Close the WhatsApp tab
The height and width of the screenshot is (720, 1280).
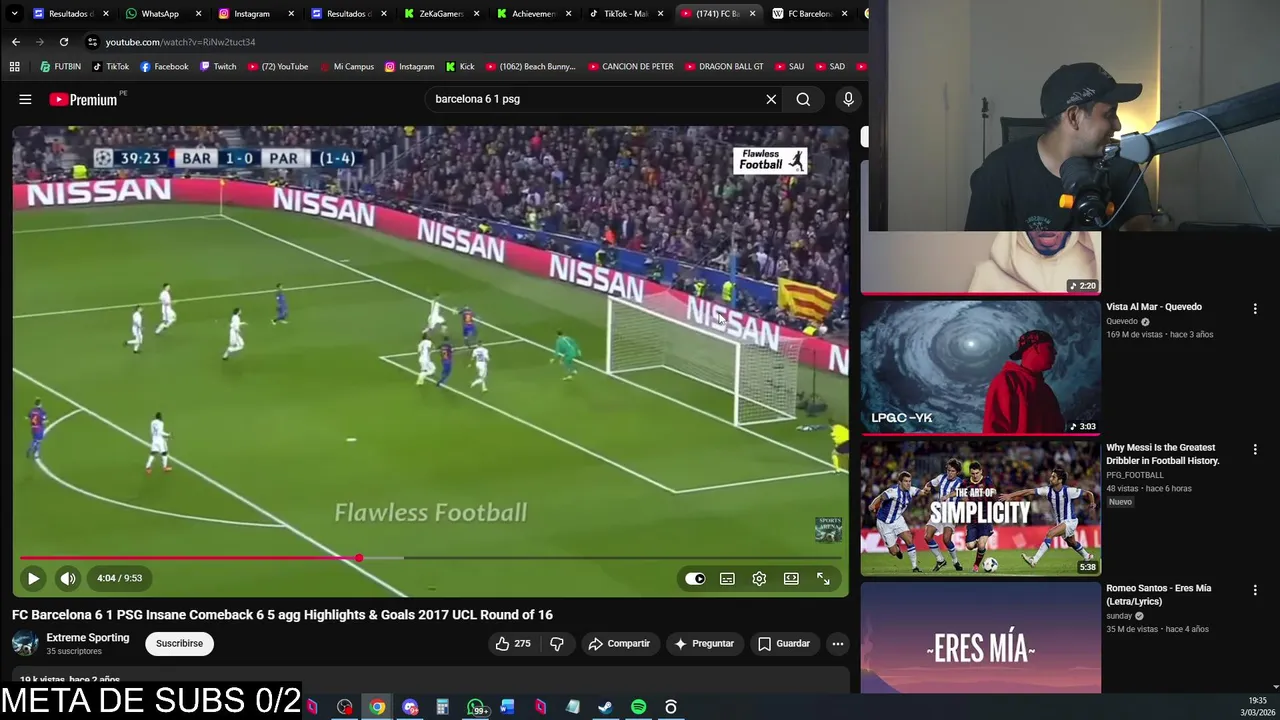pyautogui.click(x=198, y=14)
